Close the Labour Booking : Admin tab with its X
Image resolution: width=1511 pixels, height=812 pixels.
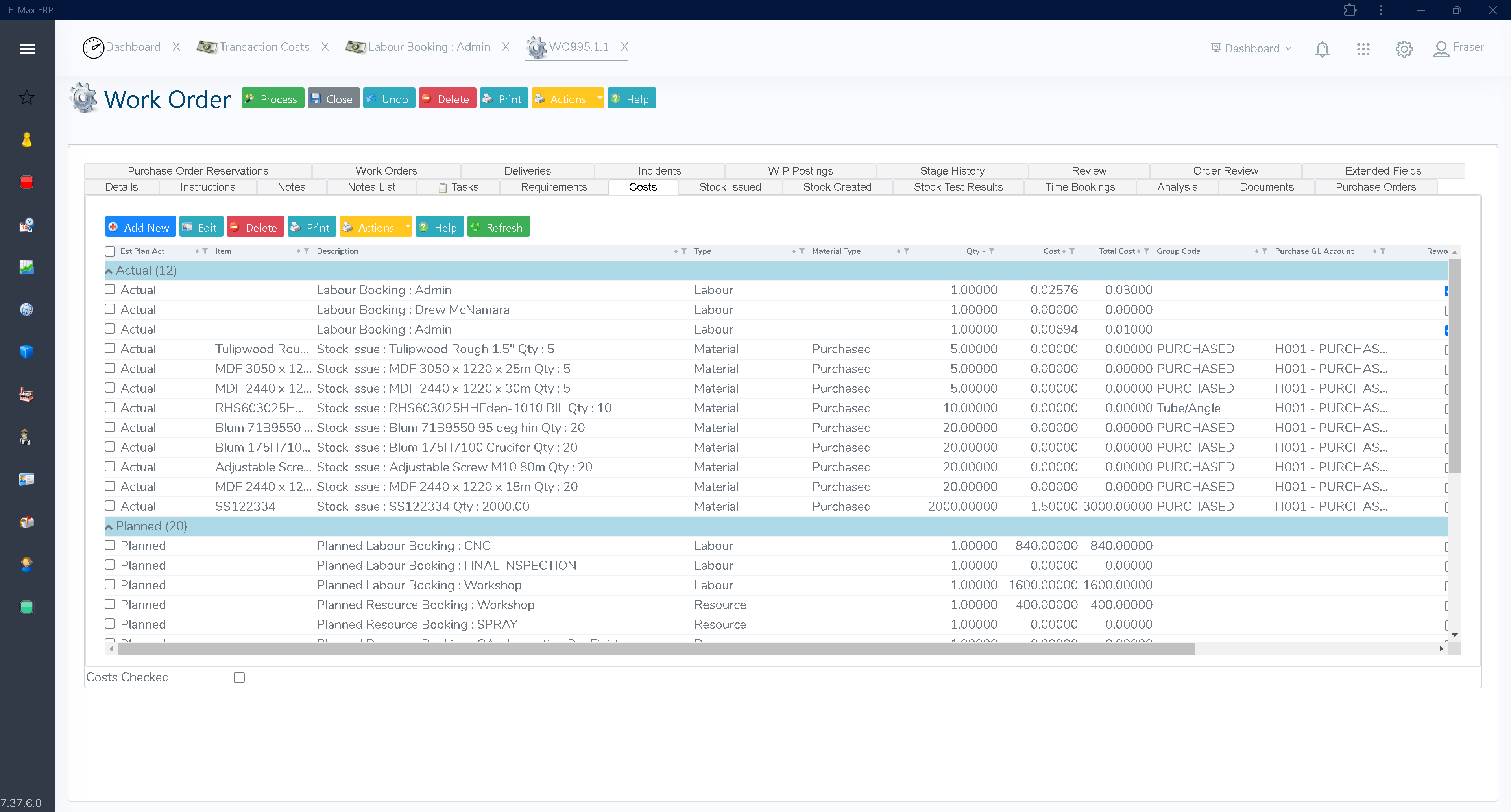506,47
